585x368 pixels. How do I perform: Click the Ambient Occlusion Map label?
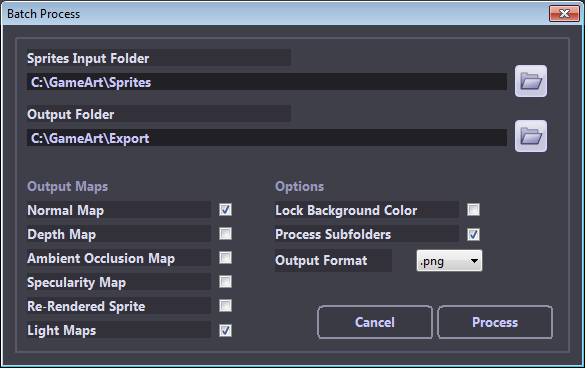click(x=119, y=258)
